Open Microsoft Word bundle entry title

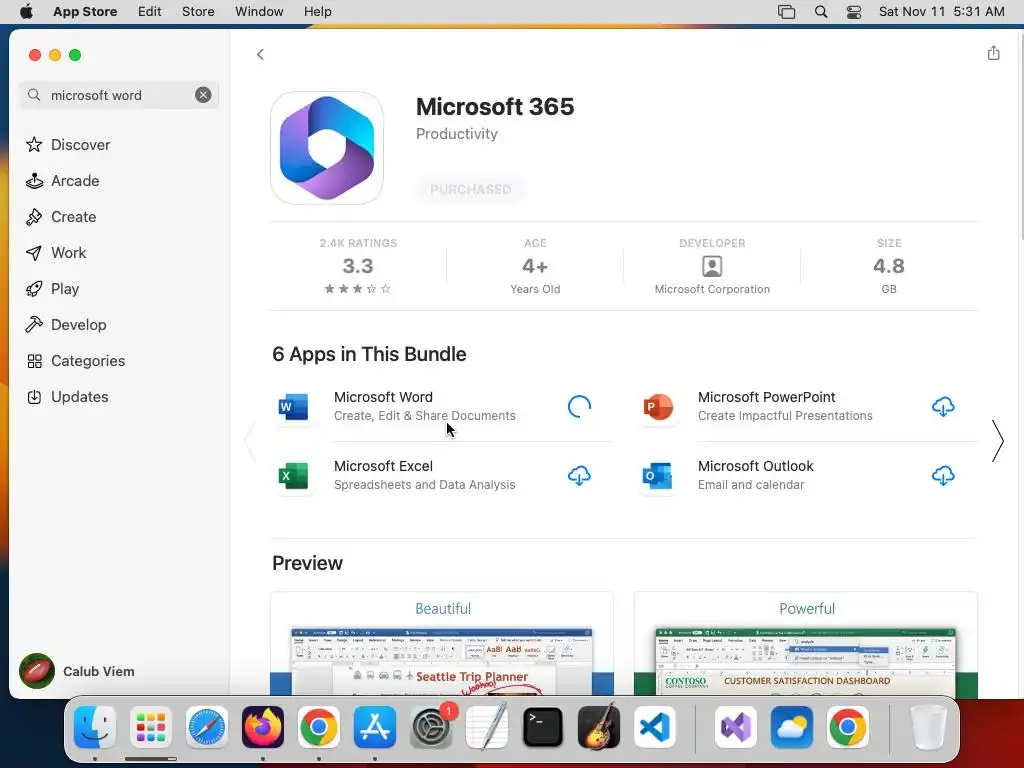click(x=383, y=397)
